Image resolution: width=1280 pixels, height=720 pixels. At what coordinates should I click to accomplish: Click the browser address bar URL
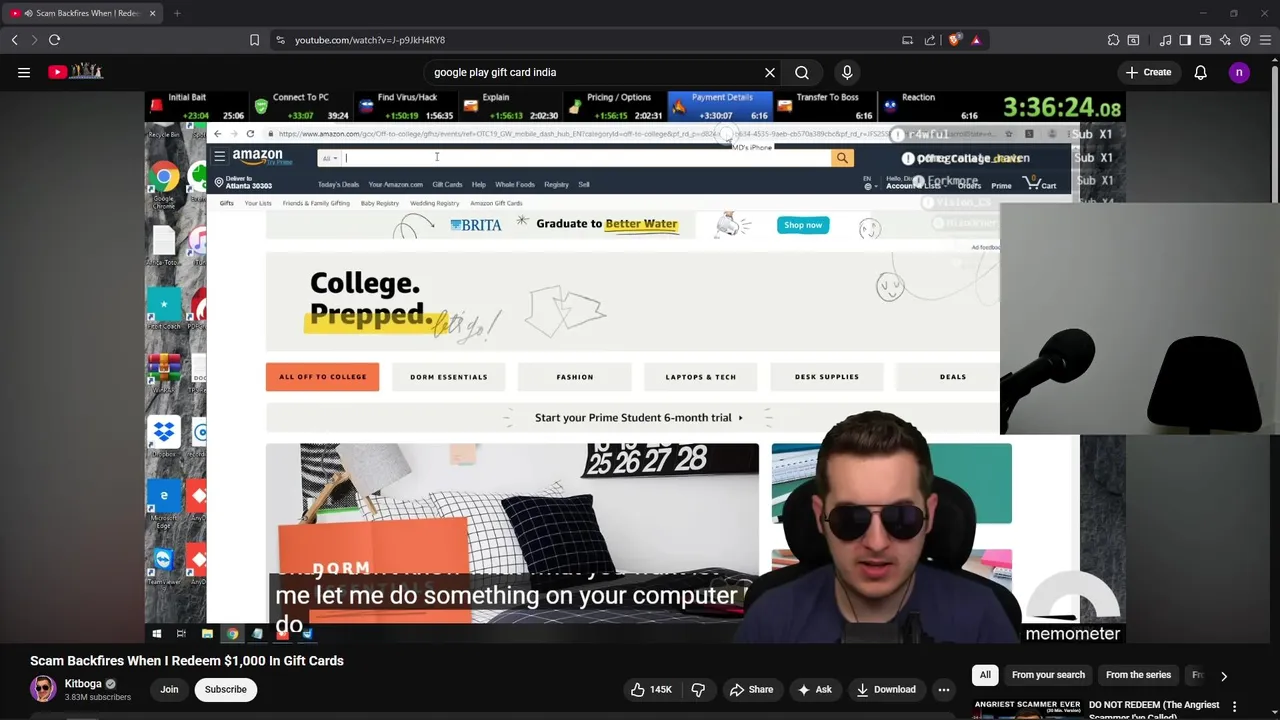(x=370, y=40)
